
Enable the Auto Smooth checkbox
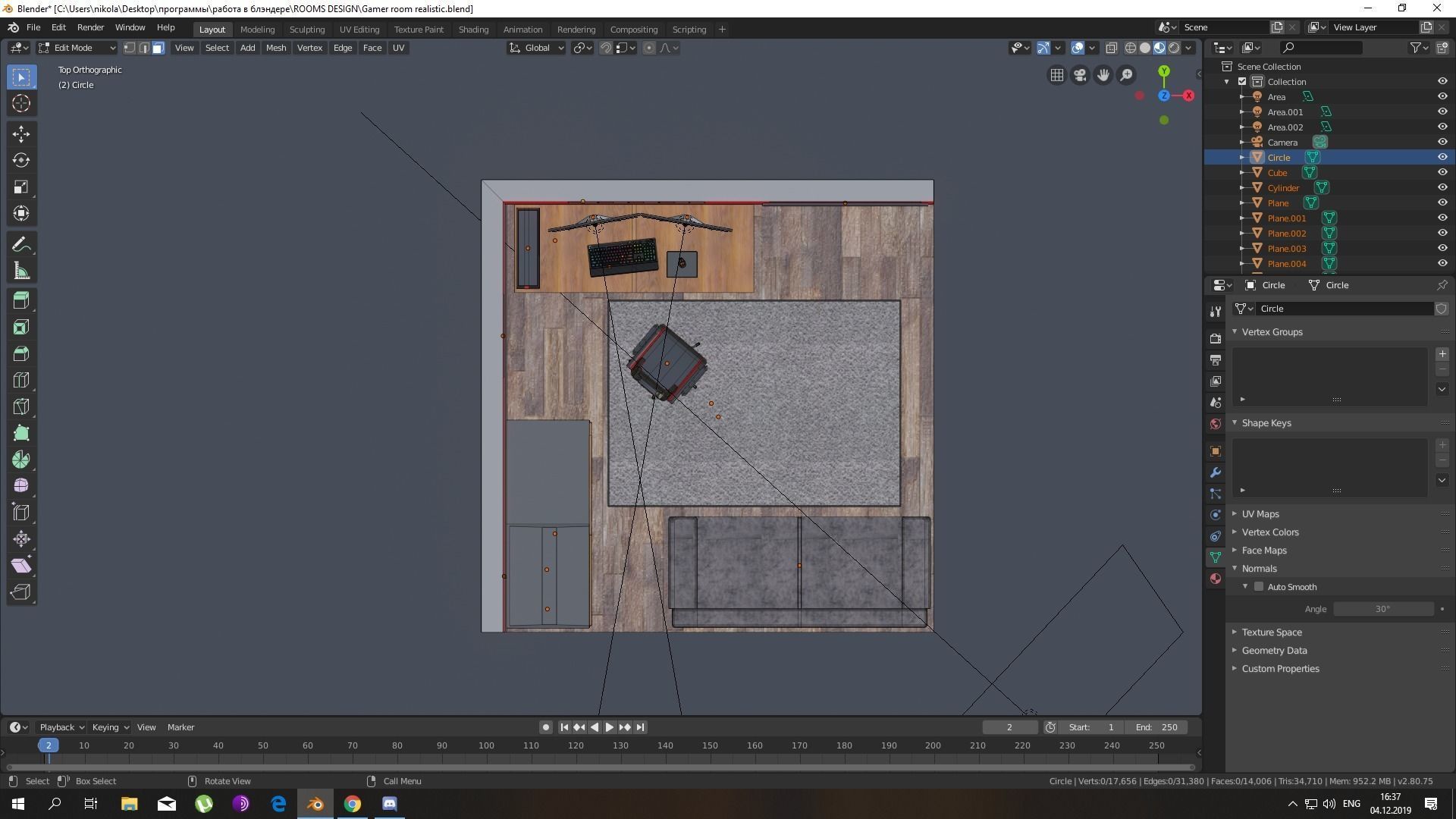1259,587
